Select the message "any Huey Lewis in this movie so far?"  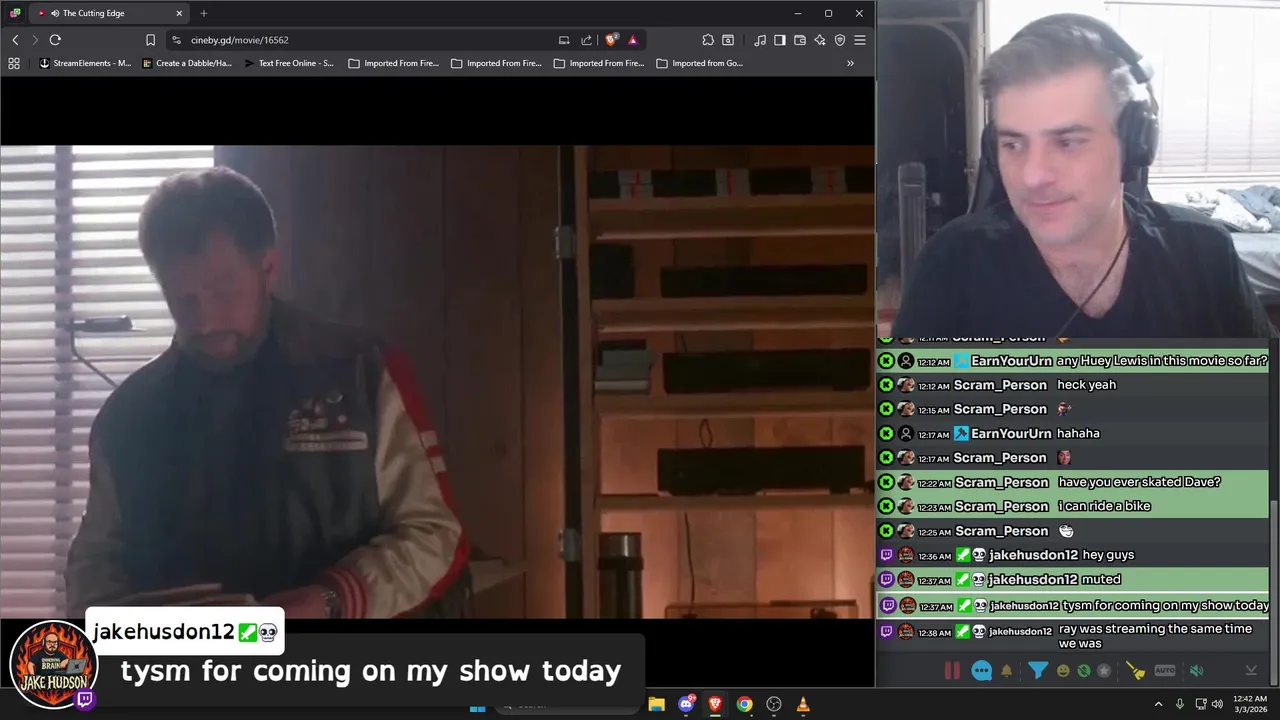click(x=1161, y=361)
